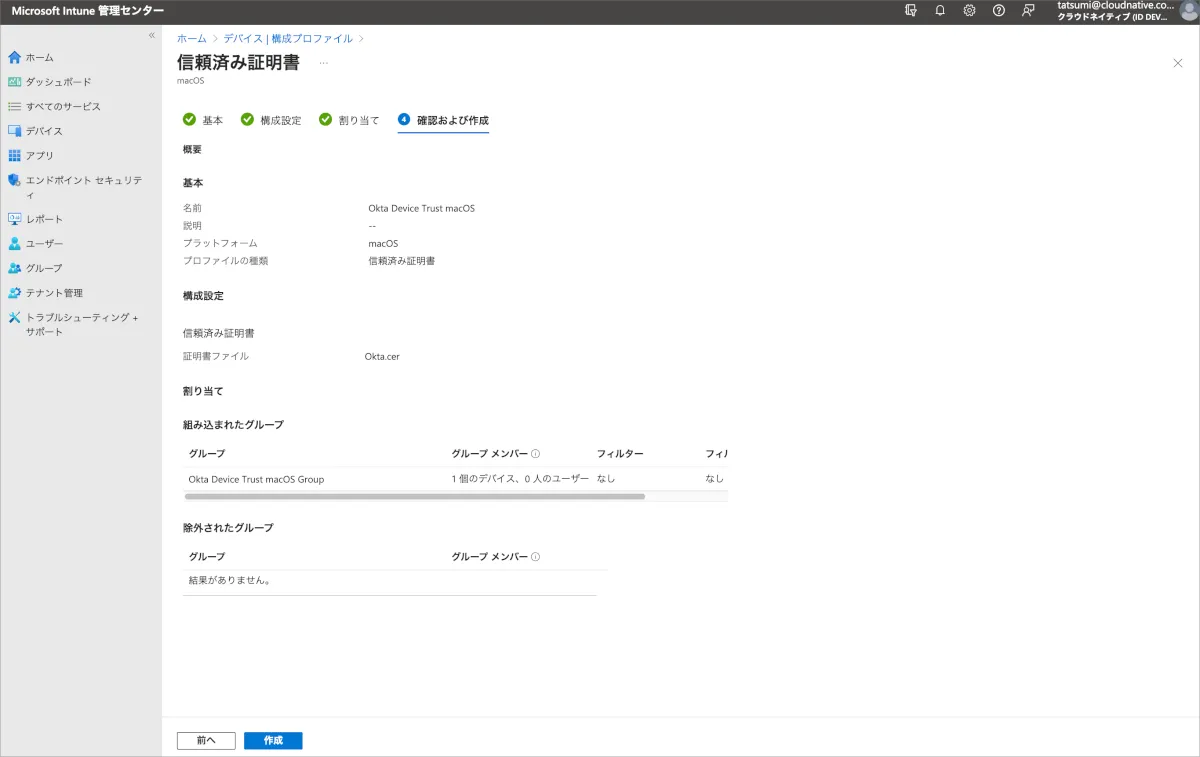Open the feedback icon in header
The image size is (1200, 757).
1028,11
